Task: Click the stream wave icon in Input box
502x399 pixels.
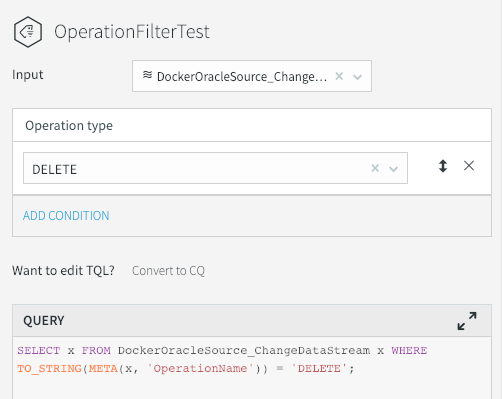Action: pyautogui.click(x=147, y=75)
